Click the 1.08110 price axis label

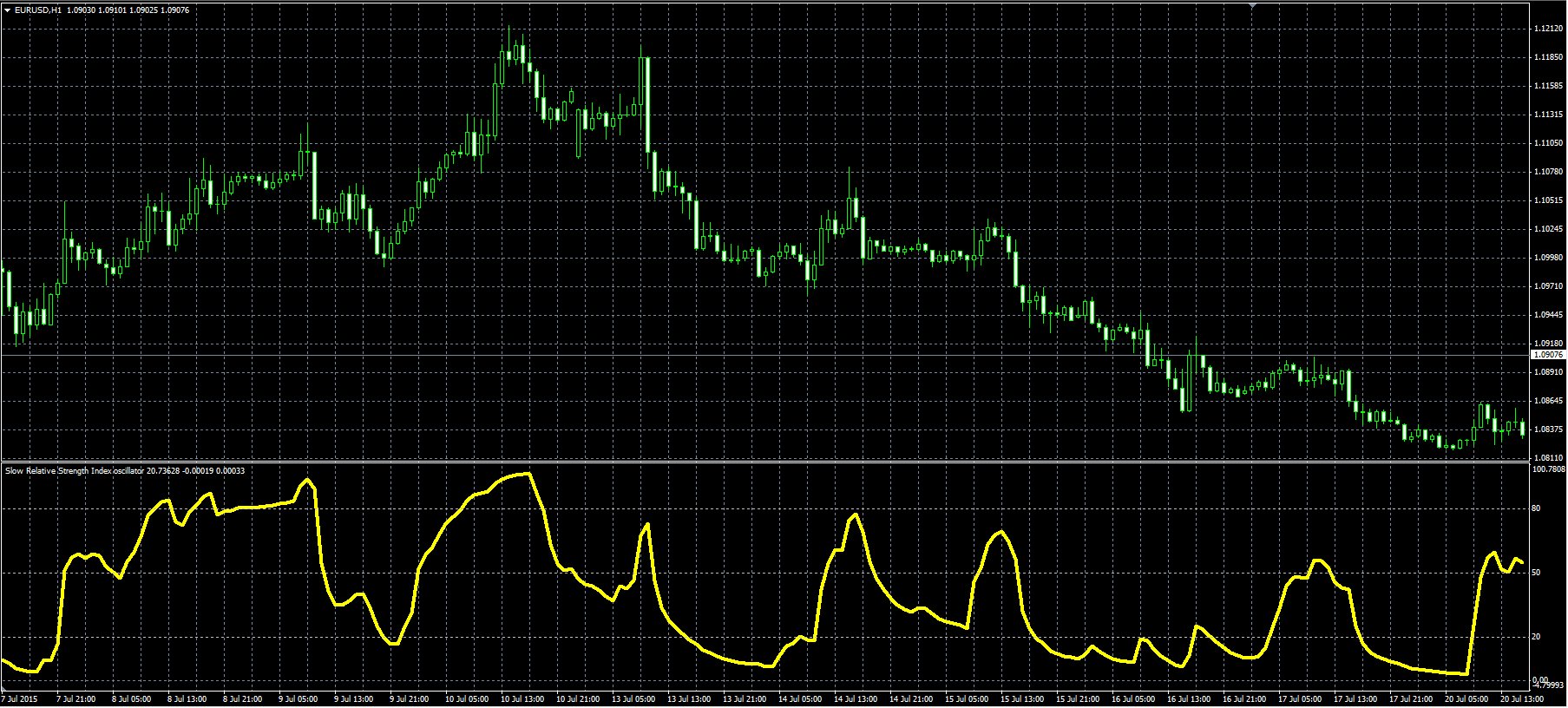[x=1548, y=457]
